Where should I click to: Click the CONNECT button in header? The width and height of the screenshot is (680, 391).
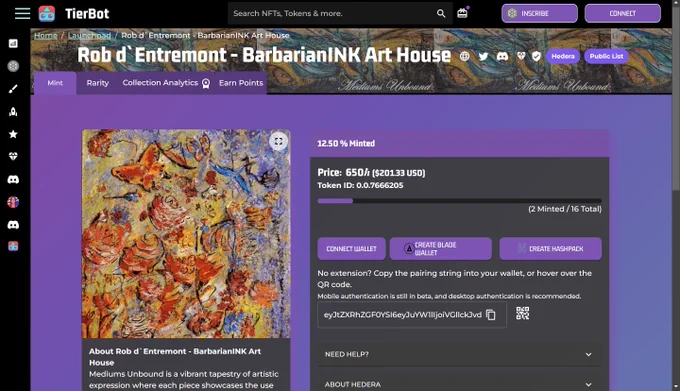click(622, 13)
